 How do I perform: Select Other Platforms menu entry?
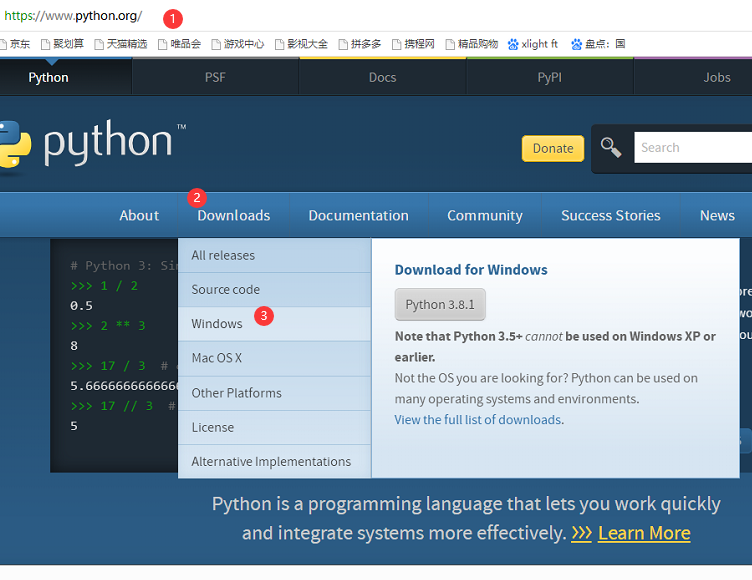tap(274, 393)
